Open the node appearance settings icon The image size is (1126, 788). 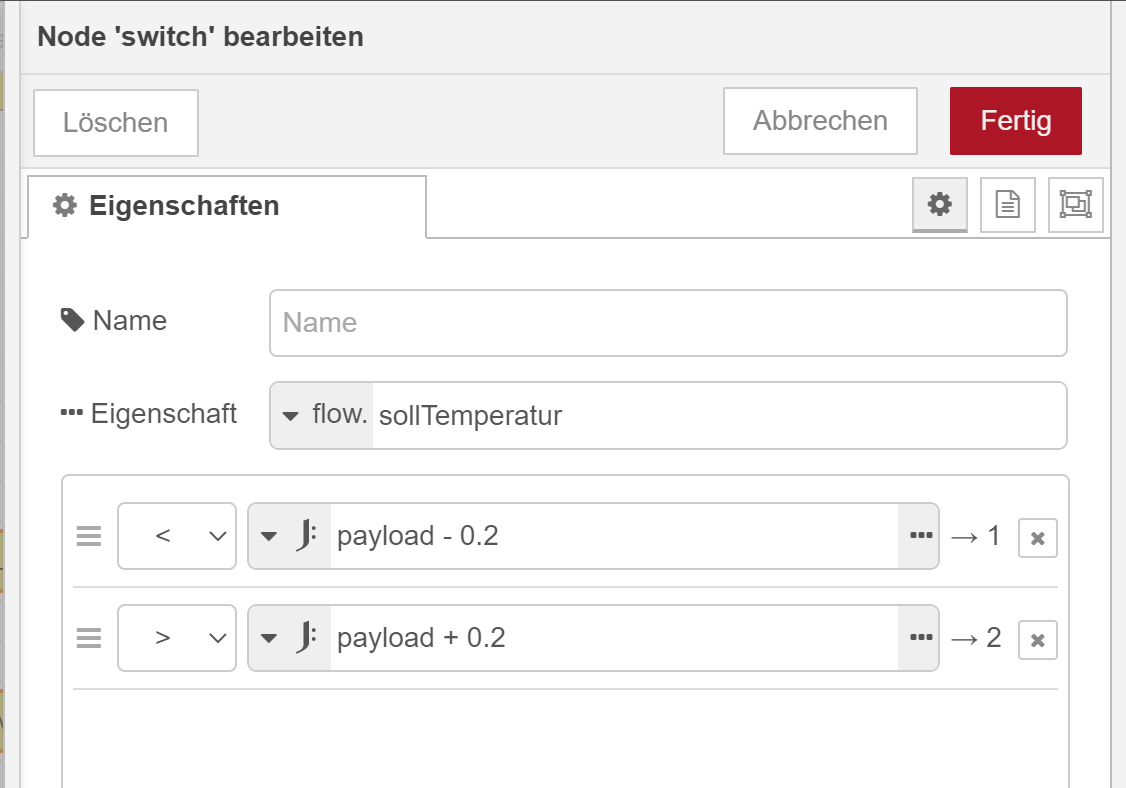[x=1075, y=205]
